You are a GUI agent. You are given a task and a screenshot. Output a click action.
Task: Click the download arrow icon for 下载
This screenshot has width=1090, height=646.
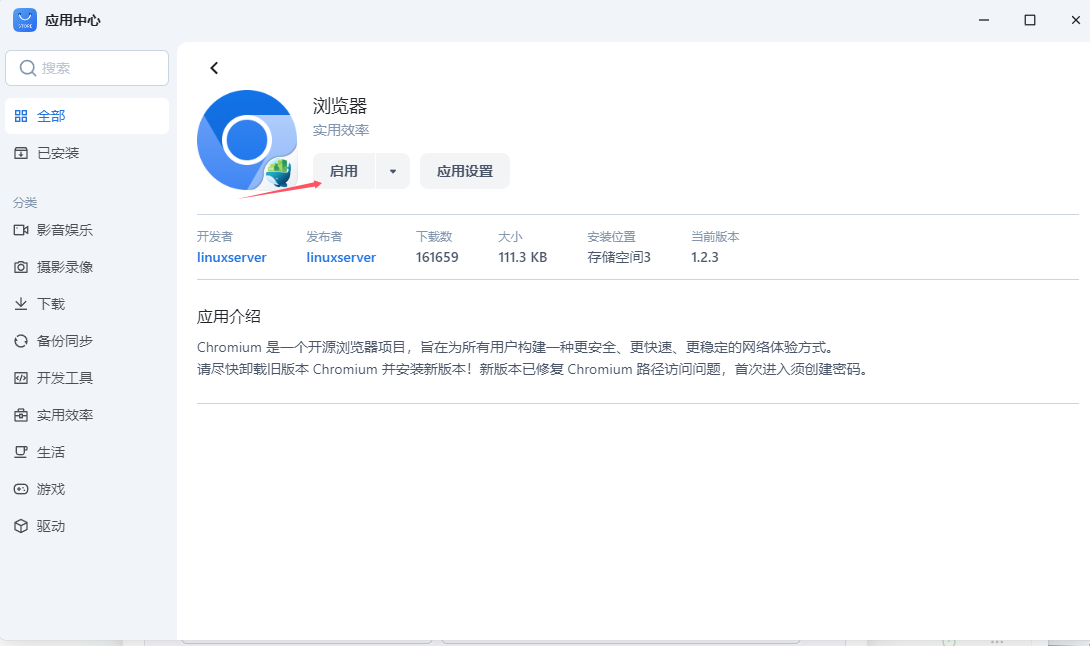coord(21,304)
